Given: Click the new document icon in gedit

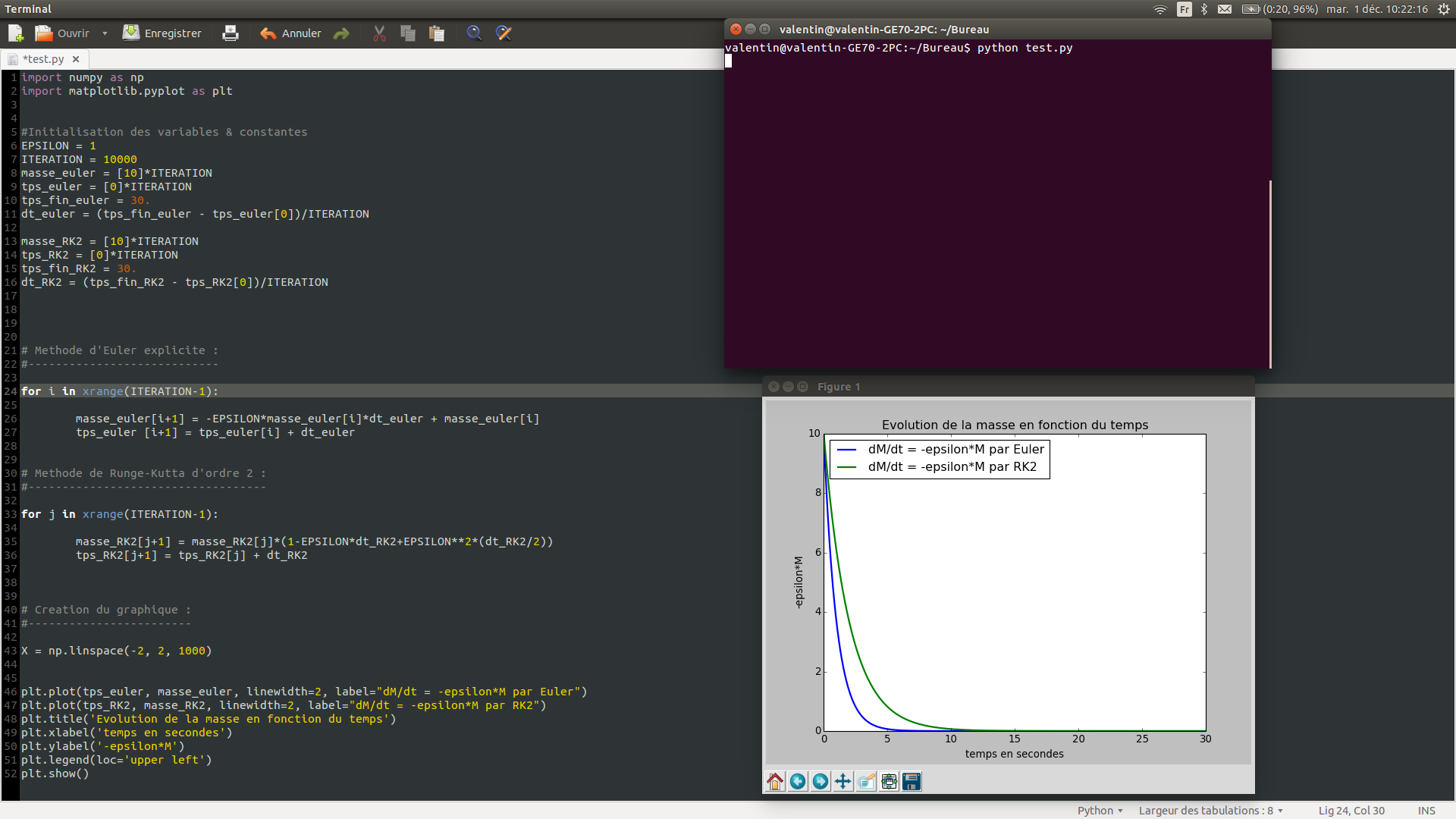Looking at the screenshot, I should pos(16,33).
